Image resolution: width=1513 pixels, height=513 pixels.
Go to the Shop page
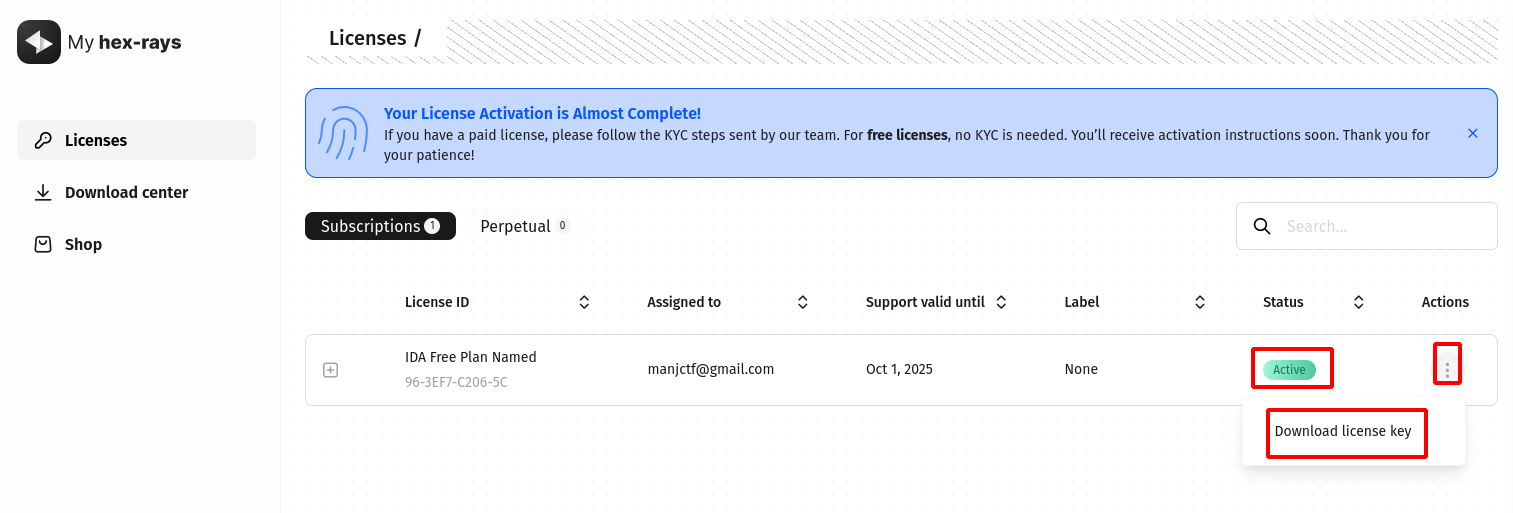click(83, 244)
